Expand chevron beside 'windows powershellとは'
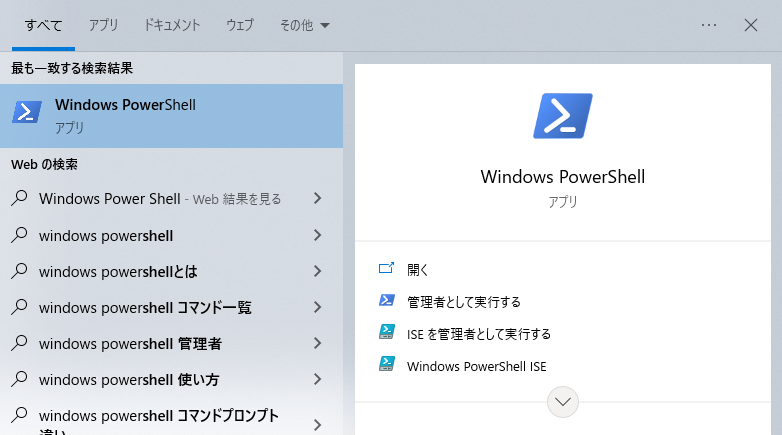 [318, 271]
